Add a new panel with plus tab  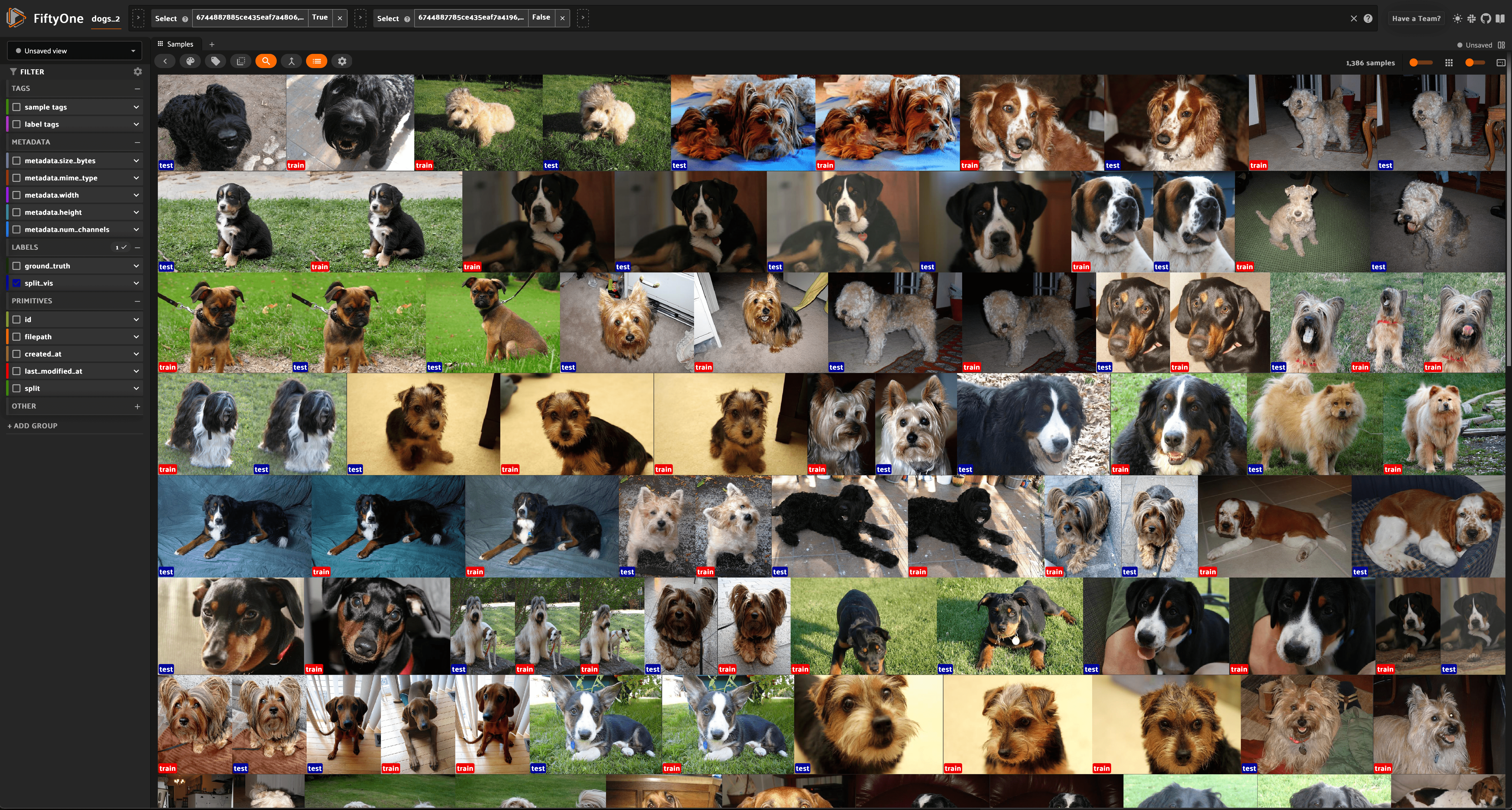[x=212, y=44]
